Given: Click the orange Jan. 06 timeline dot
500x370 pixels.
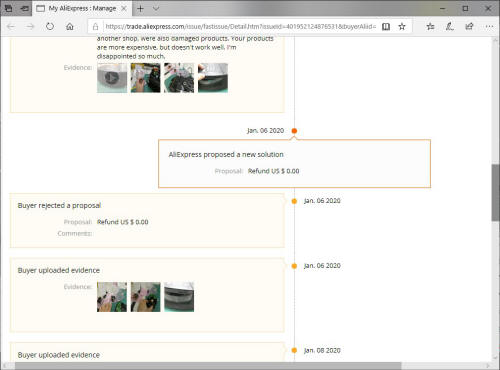Looking at the screenshot, I should [x=294, y=131].
